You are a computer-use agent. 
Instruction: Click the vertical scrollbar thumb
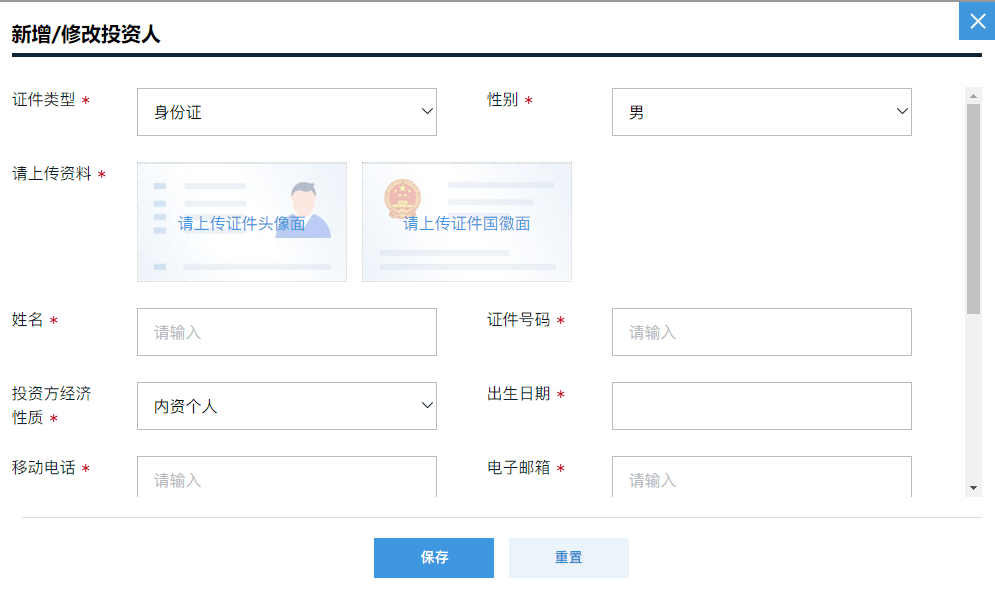[973, 209]
